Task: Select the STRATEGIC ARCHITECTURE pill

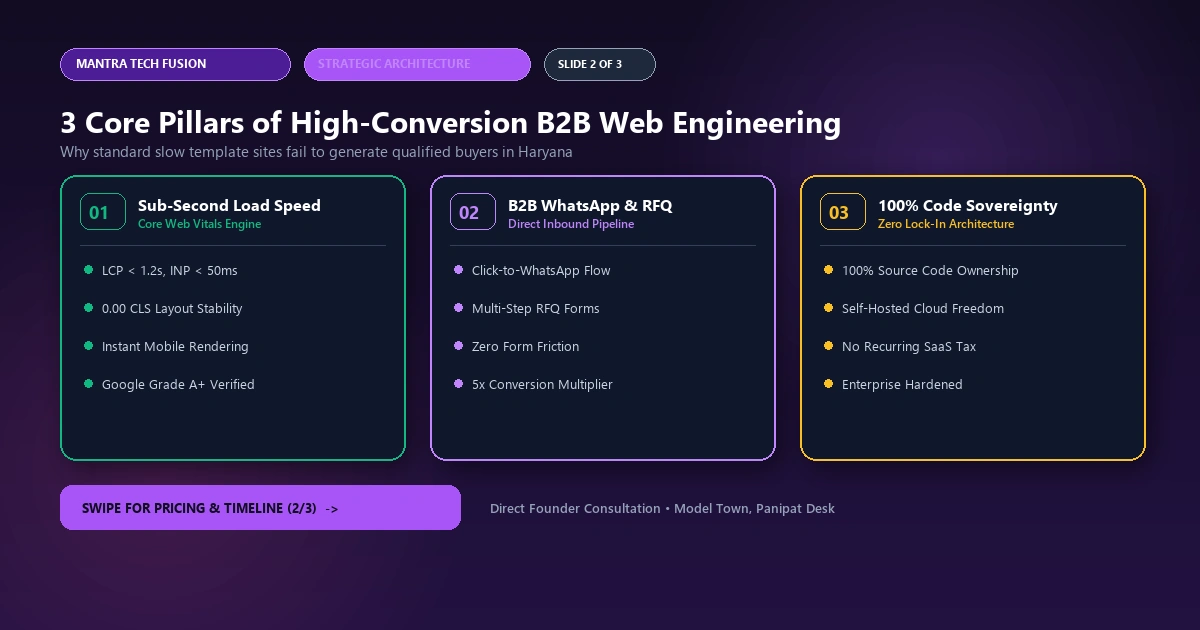Action: 417,64
